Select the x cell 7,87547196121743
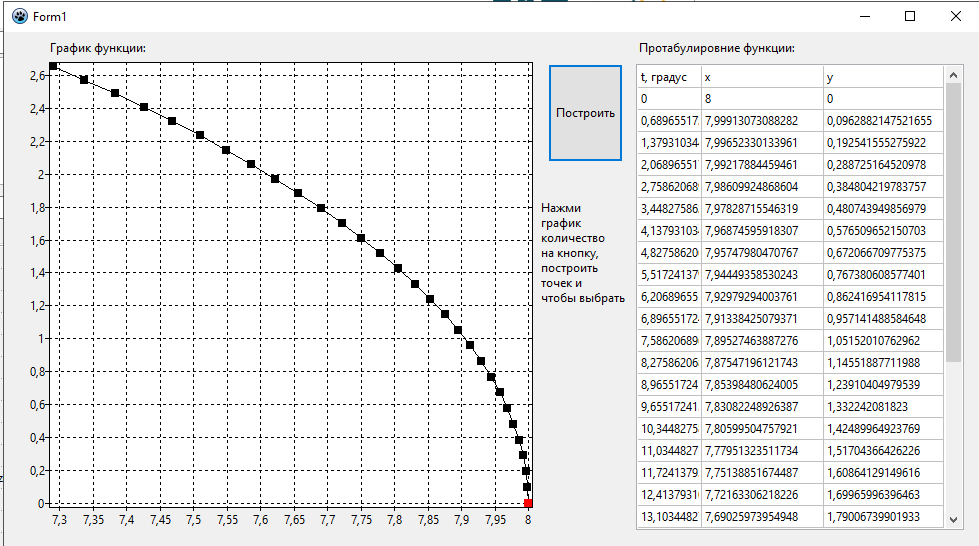Image resolution: width=979 pixels, height=546 pixels. coord(761,363)
